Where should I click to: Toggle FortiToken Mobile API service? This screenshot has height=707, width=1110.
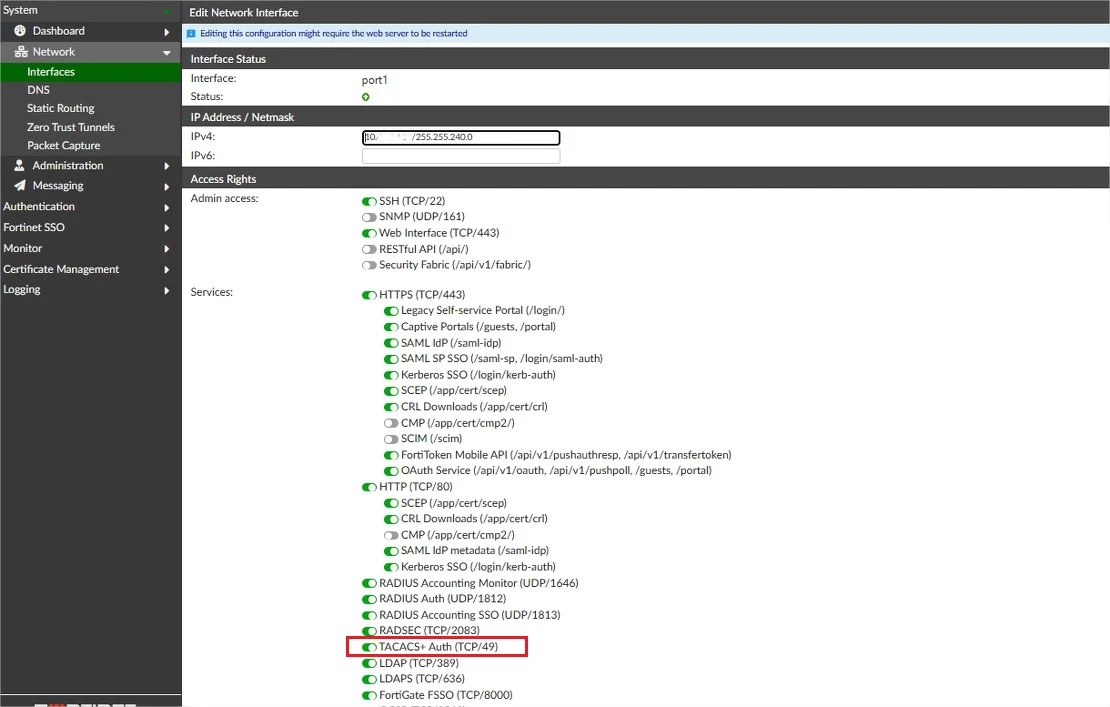[391, 456]
